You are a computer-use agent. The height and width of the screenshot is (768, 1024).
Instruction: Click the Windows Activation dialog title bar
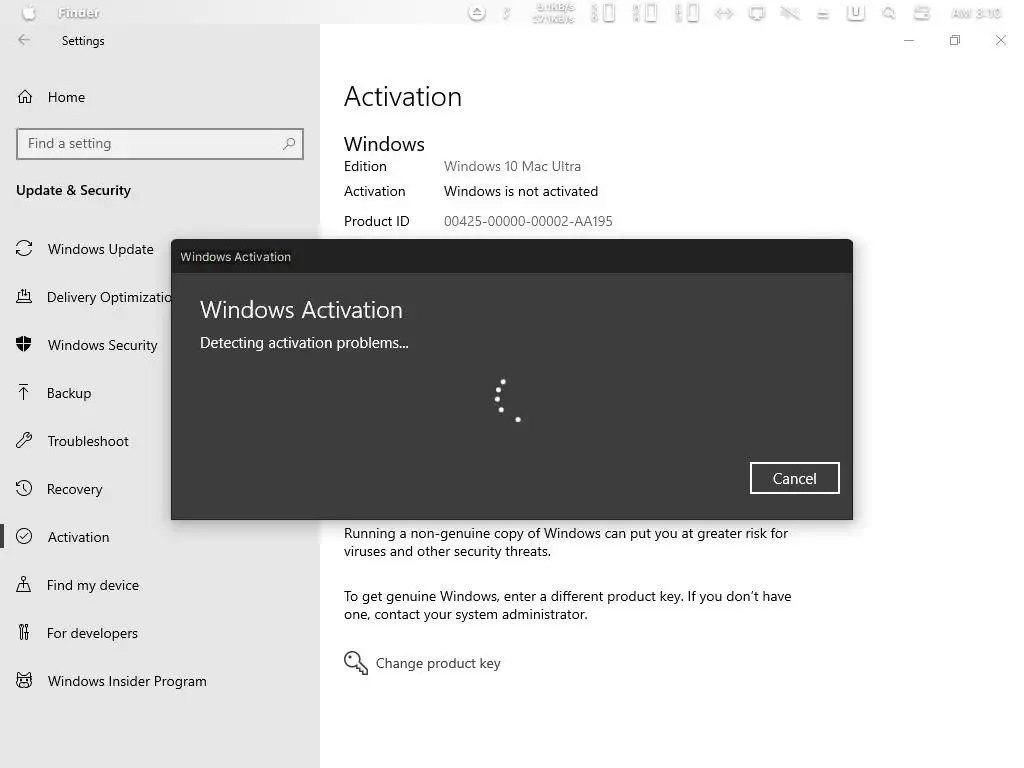[512, 256]
